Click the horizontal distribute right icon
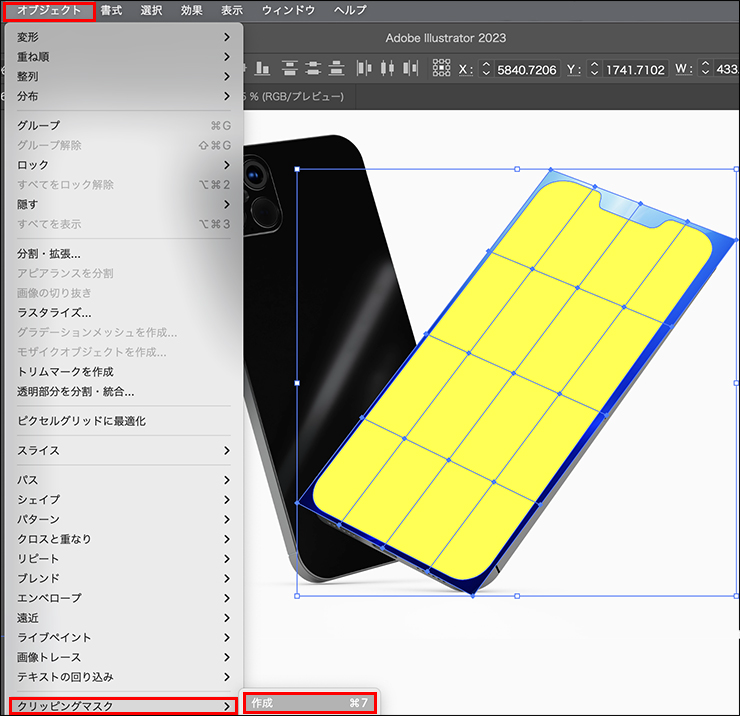740x716 pixels. (408, 68)
